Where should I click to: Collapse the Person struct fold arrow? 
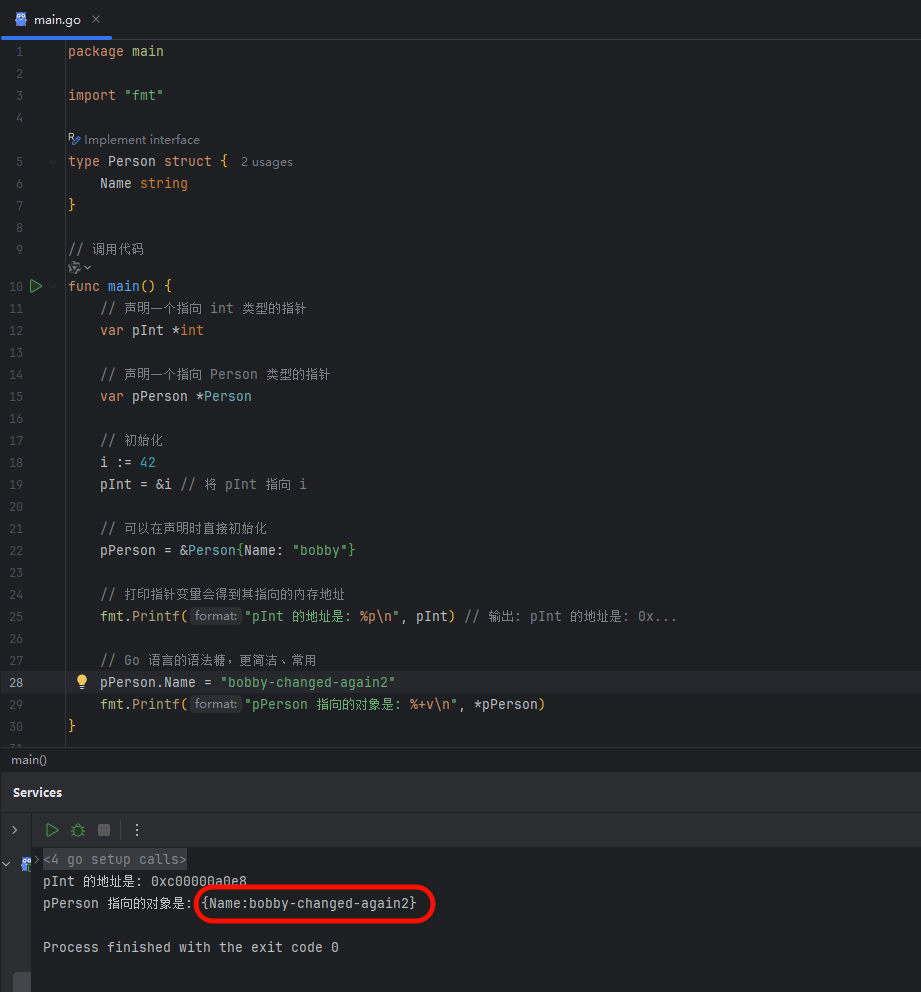(x=53, y=161)
